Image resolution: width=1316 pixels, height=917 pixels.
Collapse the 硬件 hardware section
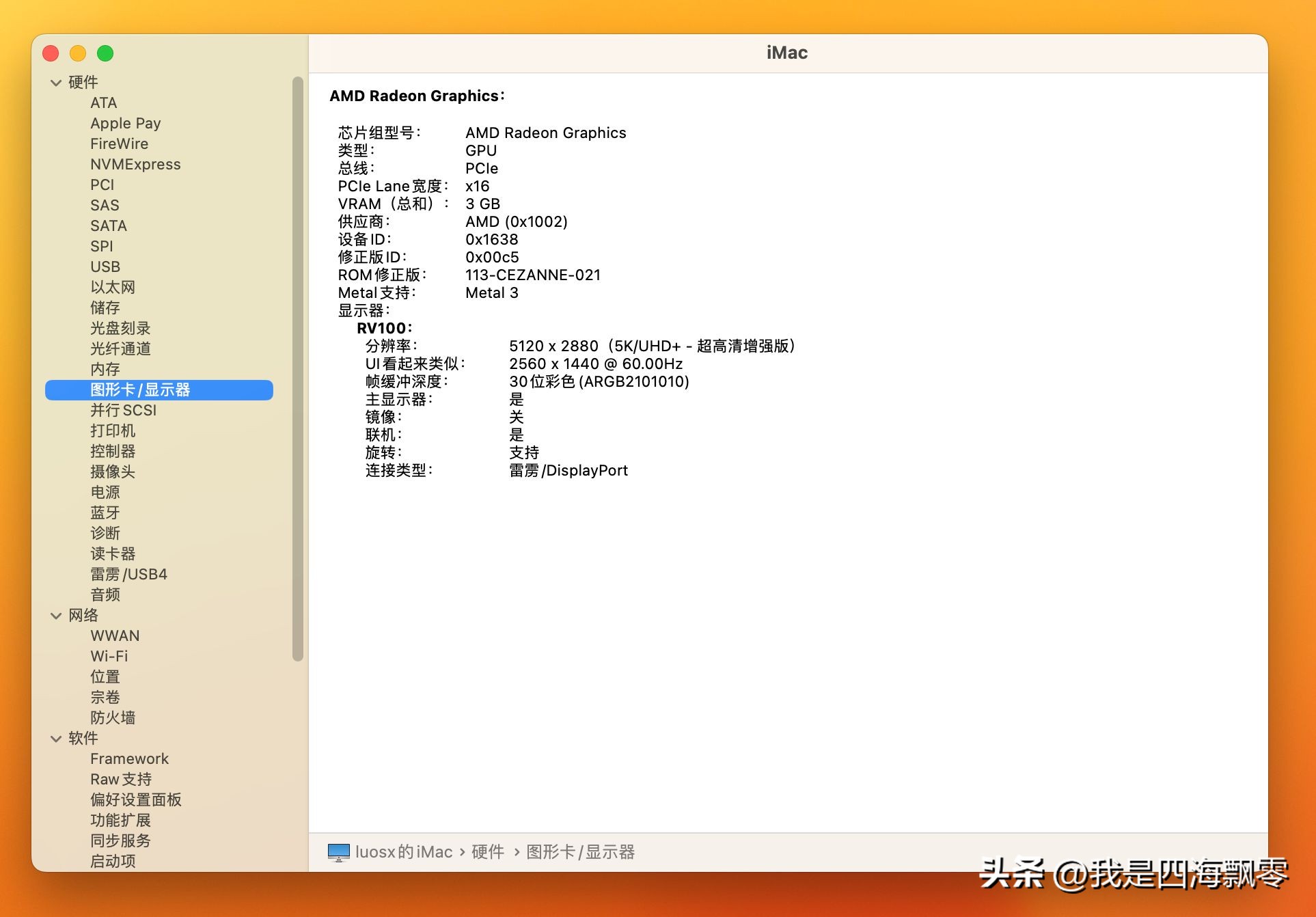click(56, 83)
